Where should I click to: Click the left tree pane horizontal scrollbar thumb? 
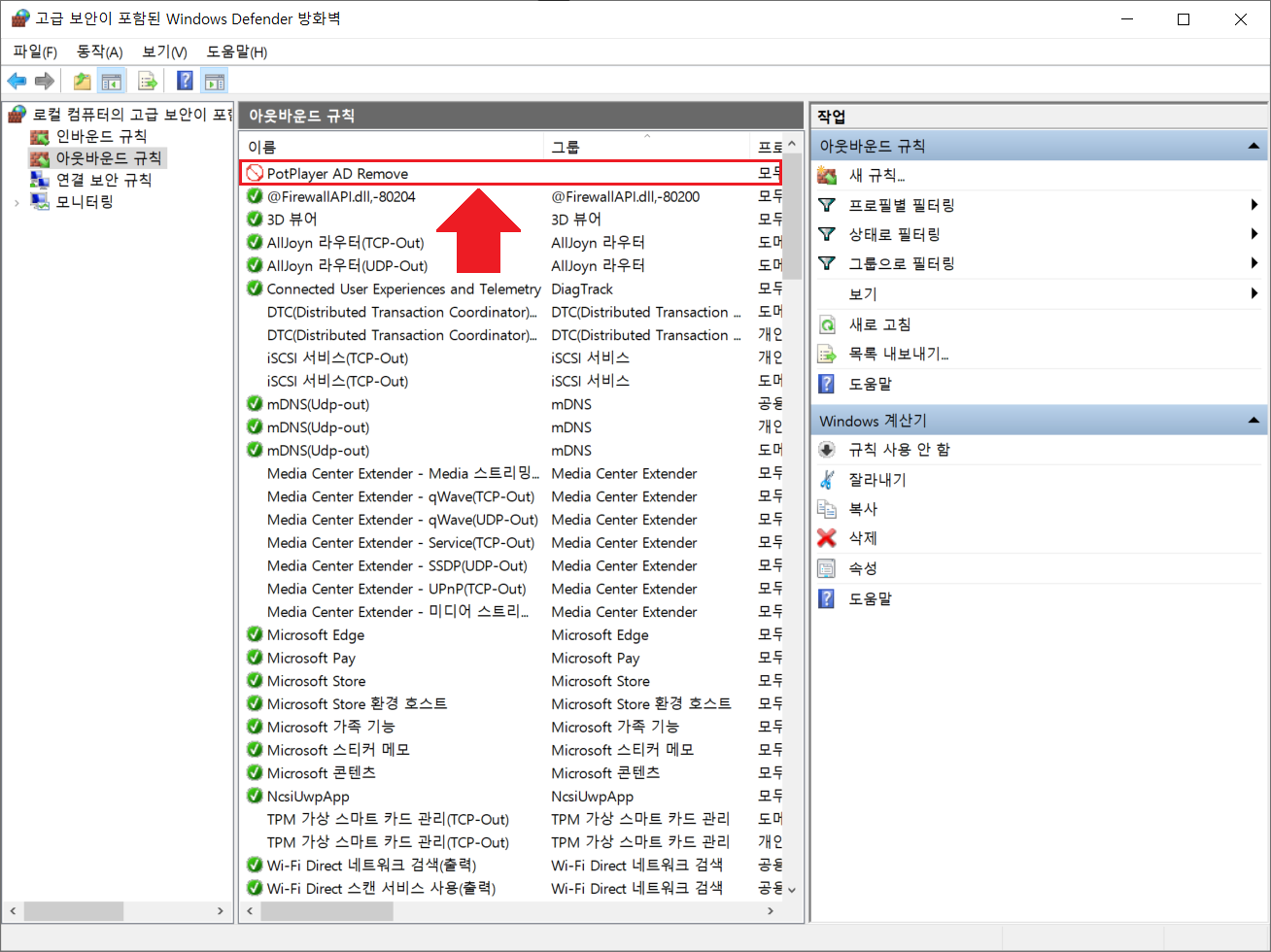(74, 911)
